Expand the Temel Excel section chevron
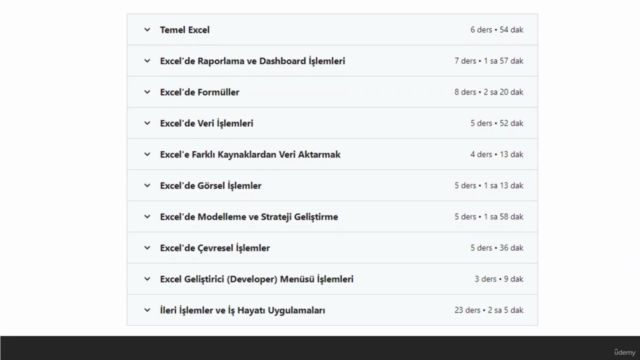The width and height of the screenshot is (640, 360). pos(147,30)
